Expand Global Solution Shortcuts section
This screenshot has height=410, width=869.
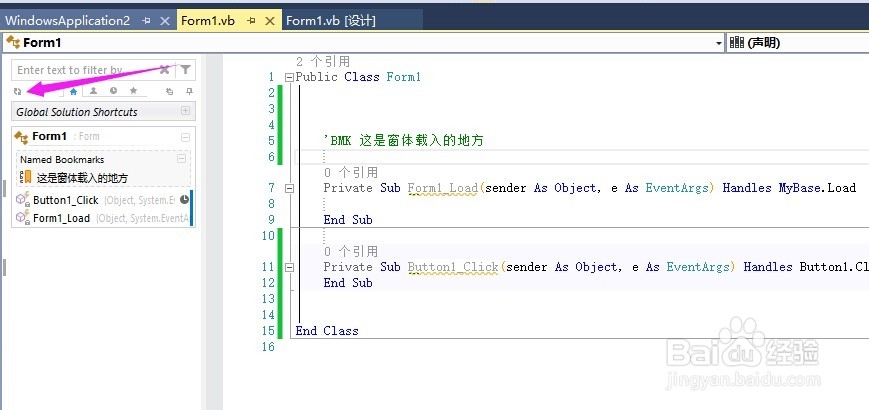(186, 111)
